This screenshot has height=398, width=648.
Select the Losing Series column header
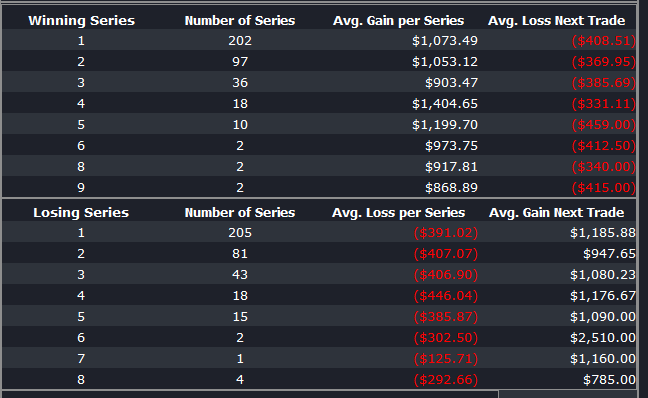[x=81, y=212]
